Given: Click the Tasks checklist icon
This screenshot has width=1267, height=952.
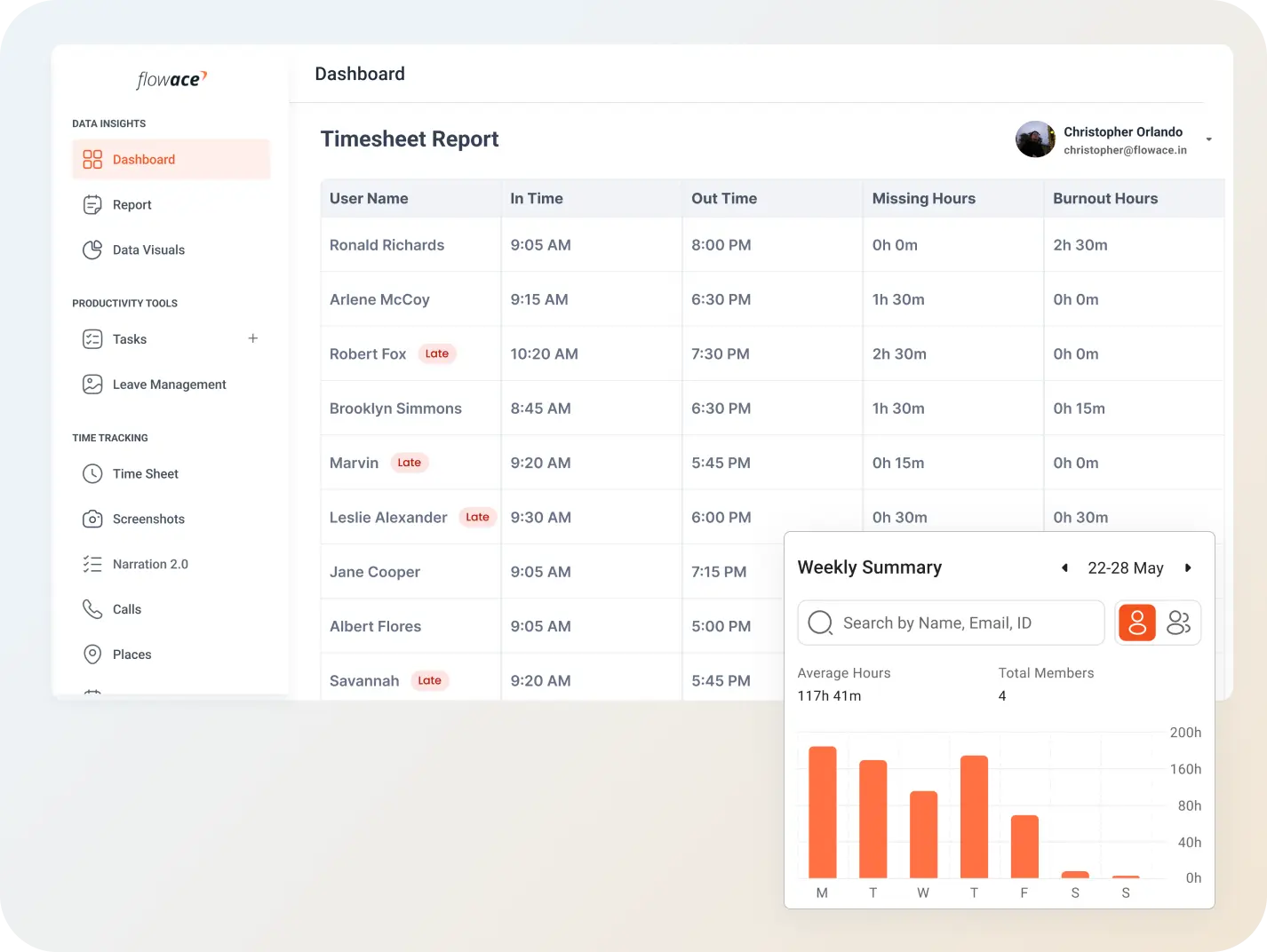Looking at the screenshot, I should point(92,339).
